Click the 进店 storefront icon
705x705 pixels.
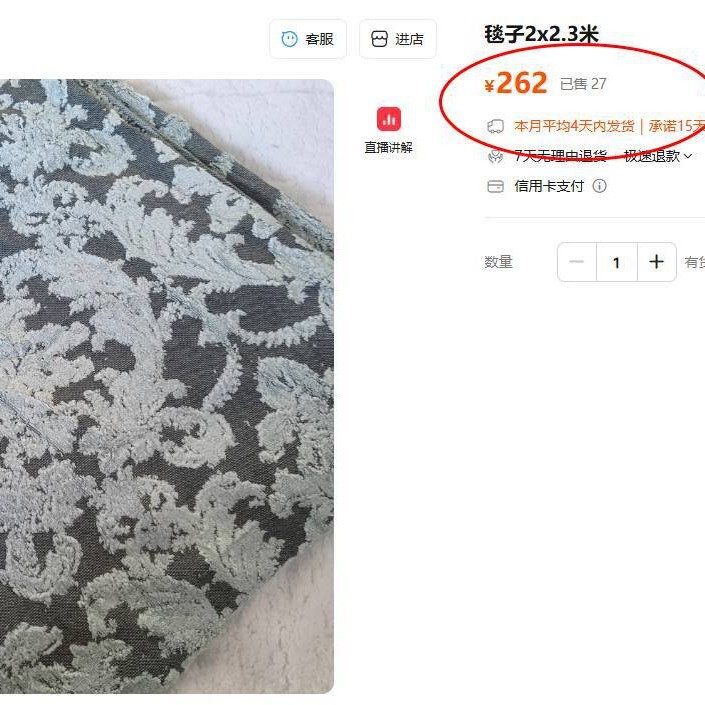click(379, 39)
